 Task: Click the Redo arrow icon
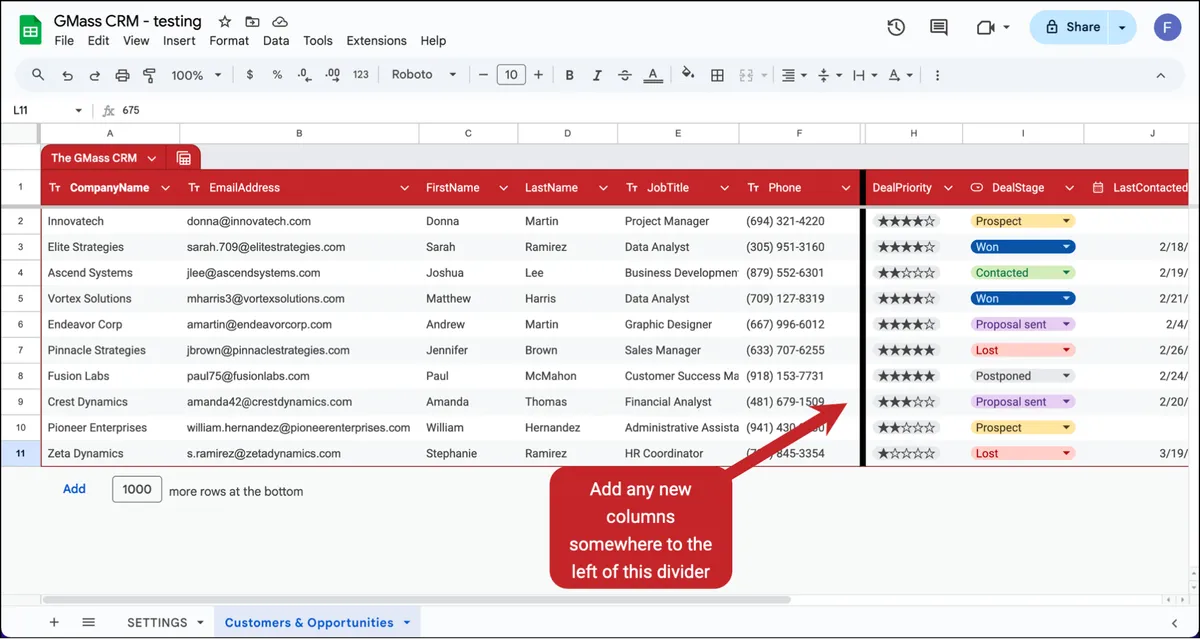(95, 75)
